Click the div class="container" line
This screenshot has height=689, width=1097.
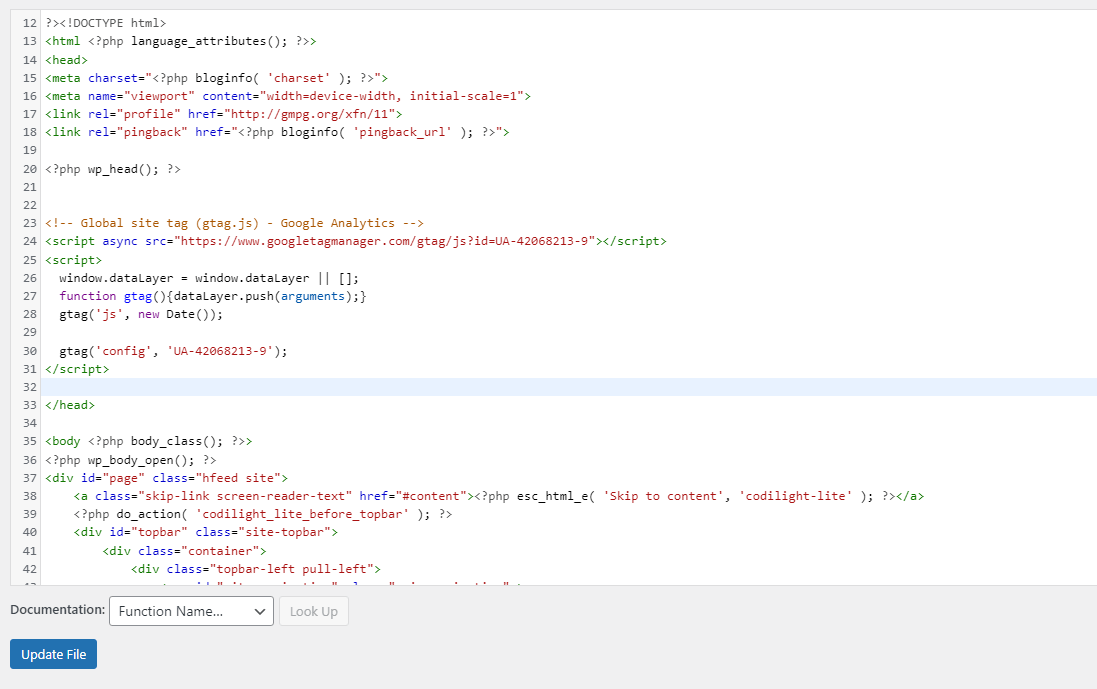point(185,551)
